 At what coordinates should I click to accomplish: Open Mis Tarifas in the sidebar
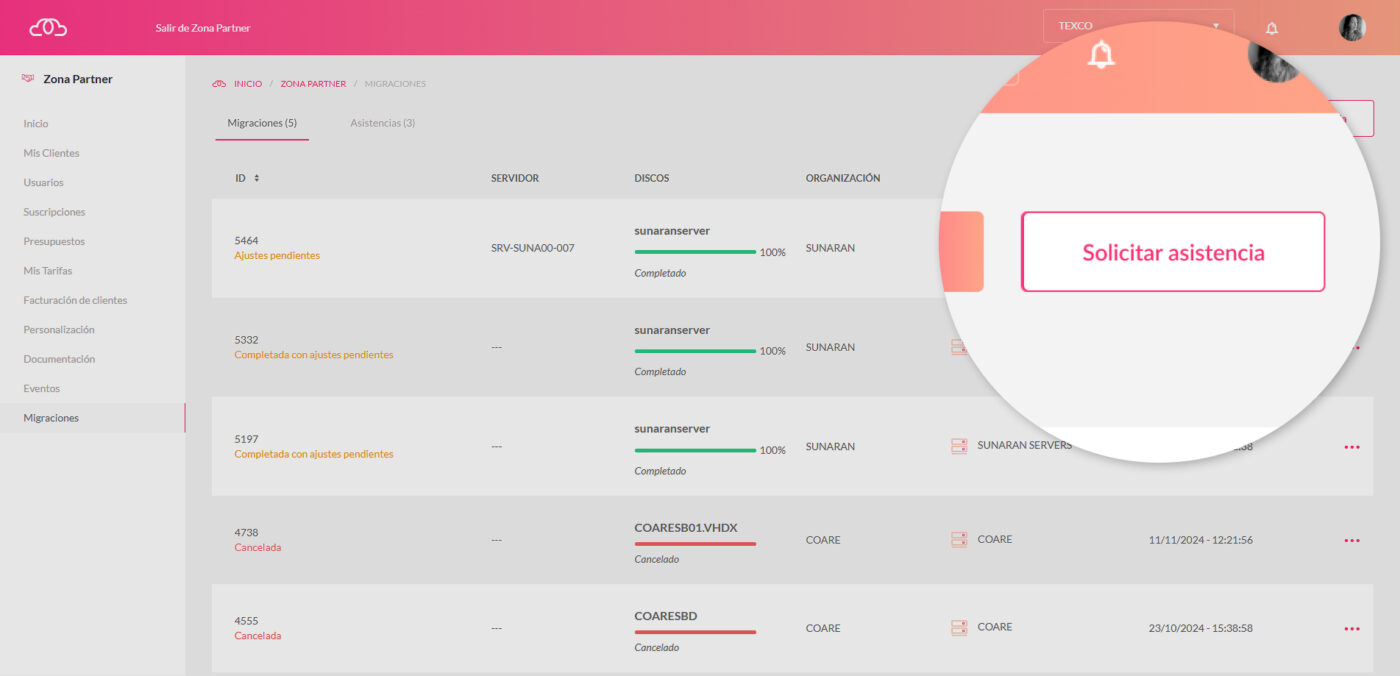coord(48,270)
